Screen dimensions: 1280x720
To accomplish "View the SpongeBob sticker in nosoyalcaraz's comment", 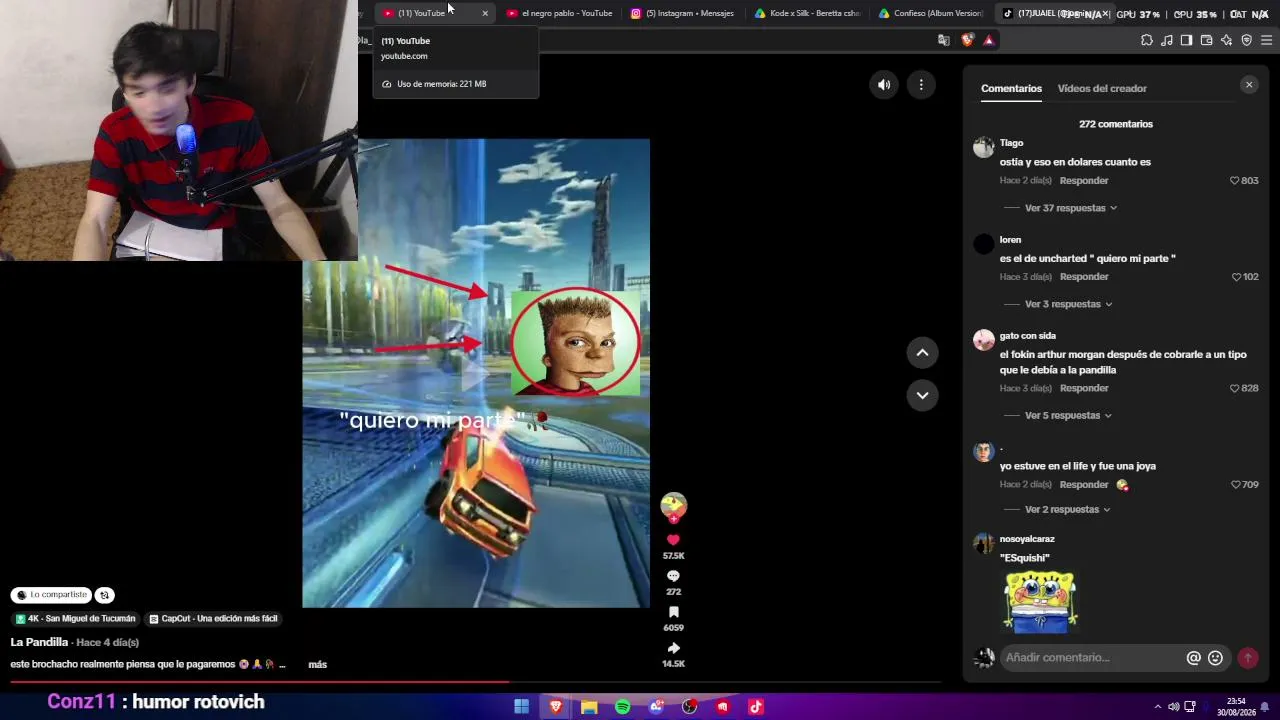I will 1040,601.
